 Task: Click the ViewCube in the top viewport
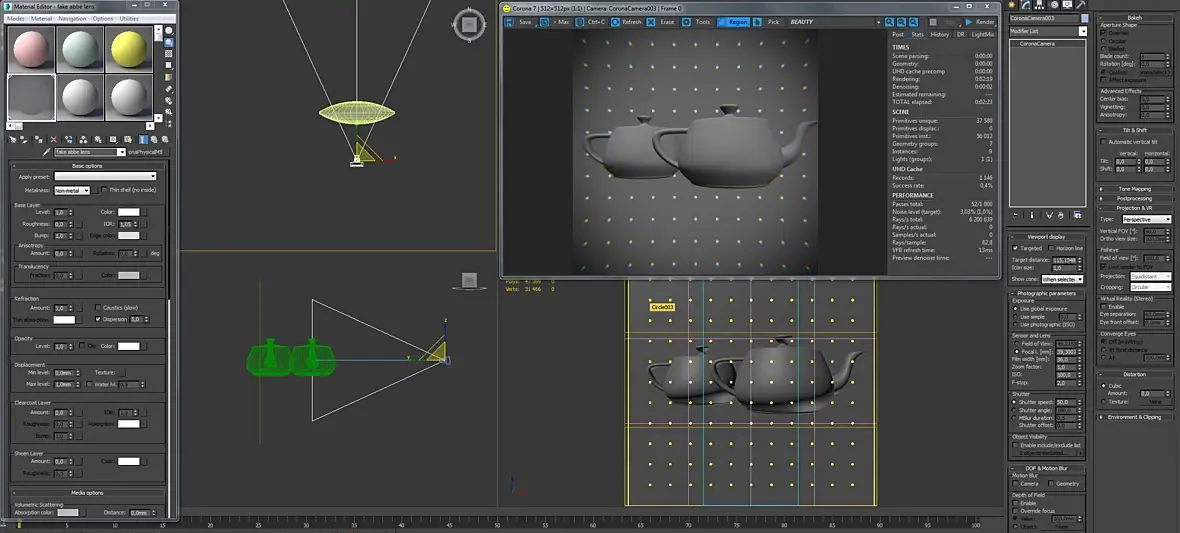point(467,23)
